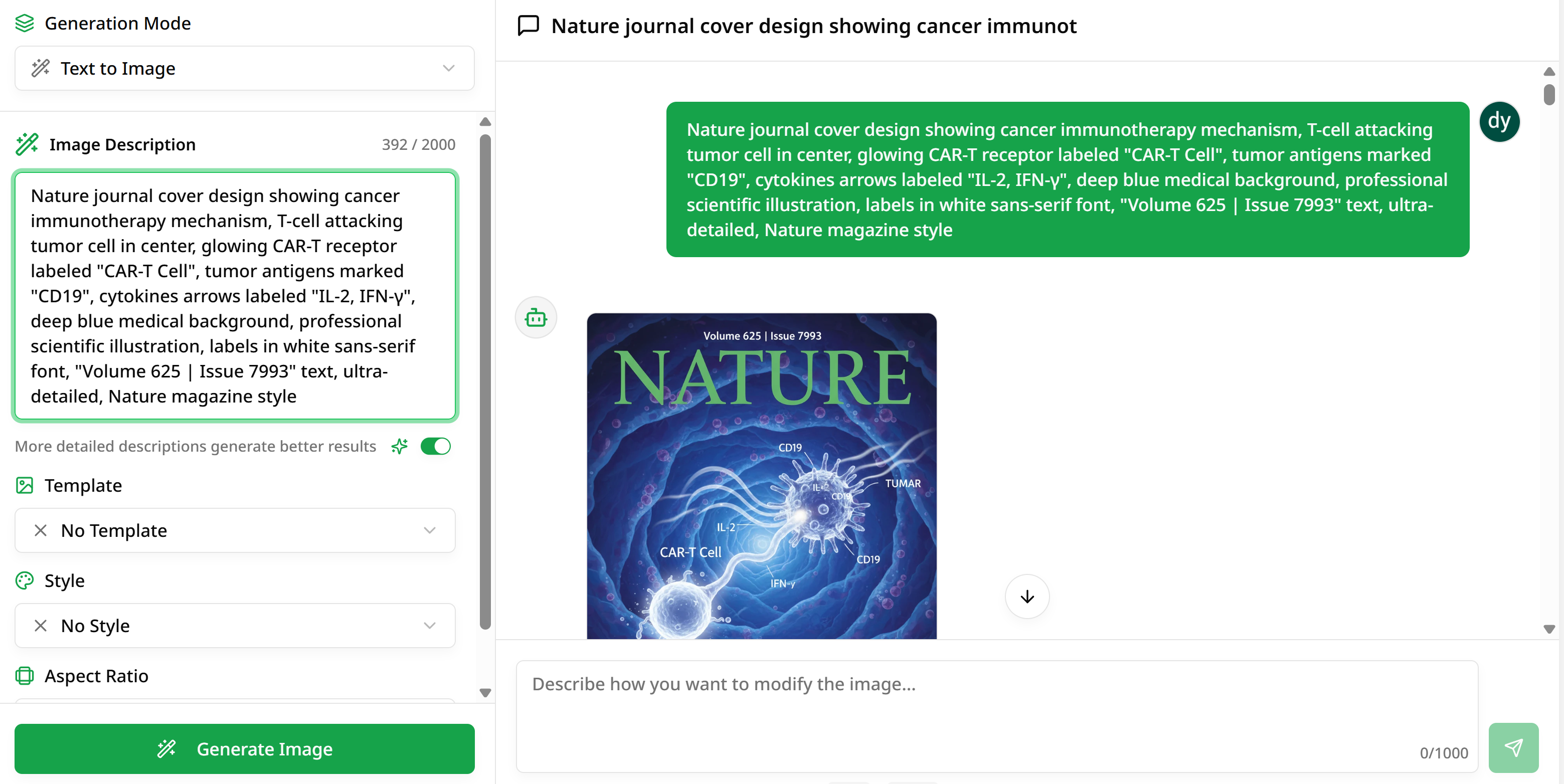This screenshot has height=784, width=1564.
Task: Clear style using the X icon
Action: 41,626
